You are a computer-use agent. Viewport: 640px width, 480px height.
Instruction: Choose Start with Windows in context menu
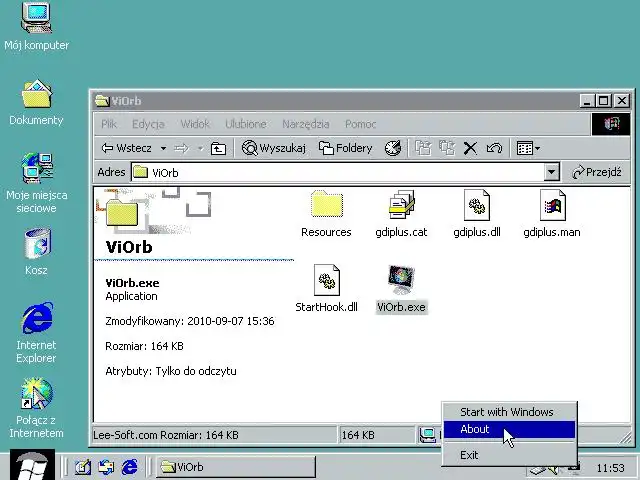pos(509,412)
